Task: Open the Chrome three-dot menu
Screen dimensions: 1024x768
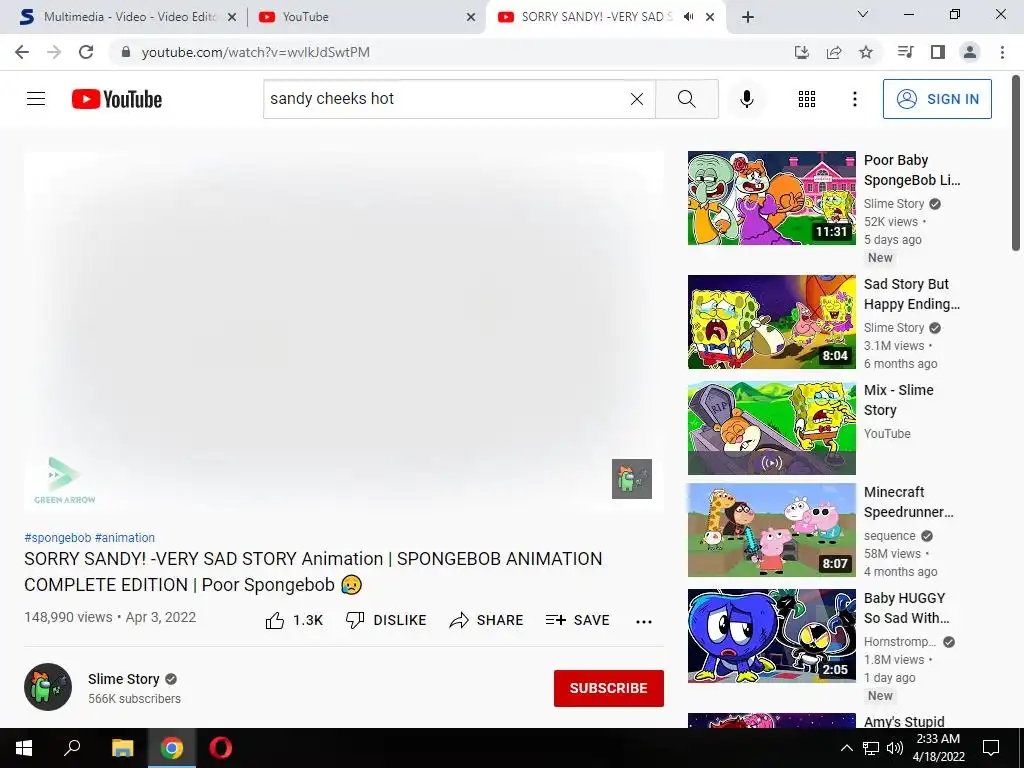Action: tap(1002, 52)
